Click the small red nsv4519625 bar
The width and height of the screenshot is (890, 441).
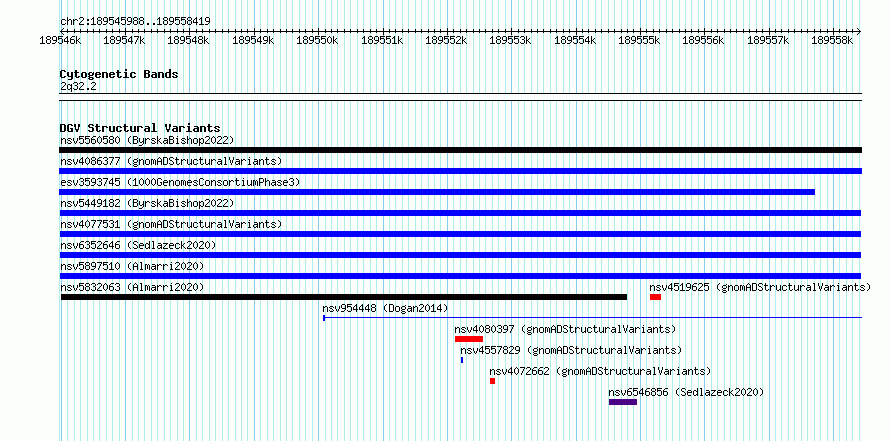pos(656,297)
